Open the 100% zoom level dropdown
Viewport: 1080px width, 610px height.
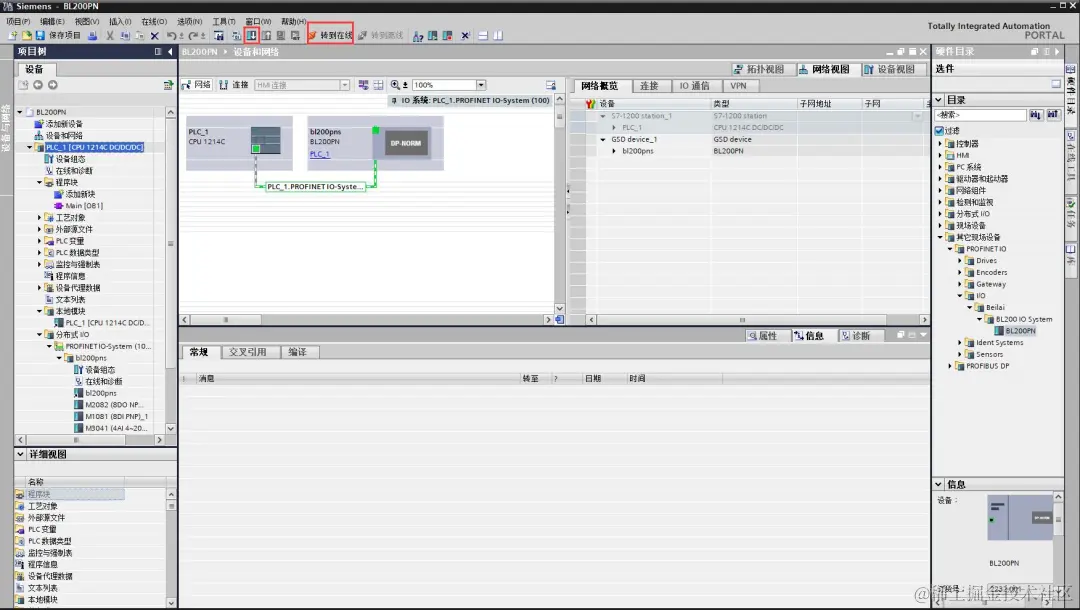(481, 85)
